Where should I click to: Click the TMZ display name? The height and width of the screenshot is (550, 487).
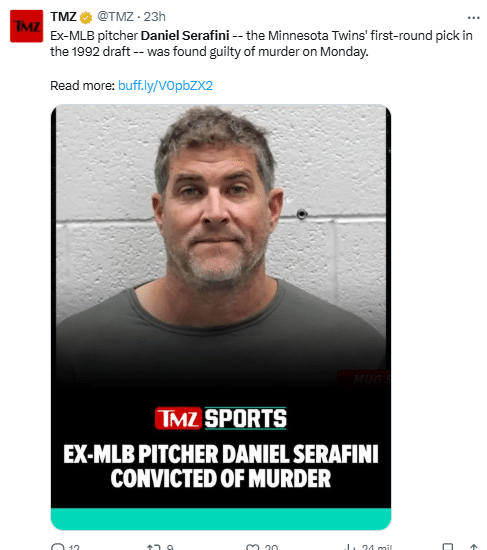coord(63,17)
